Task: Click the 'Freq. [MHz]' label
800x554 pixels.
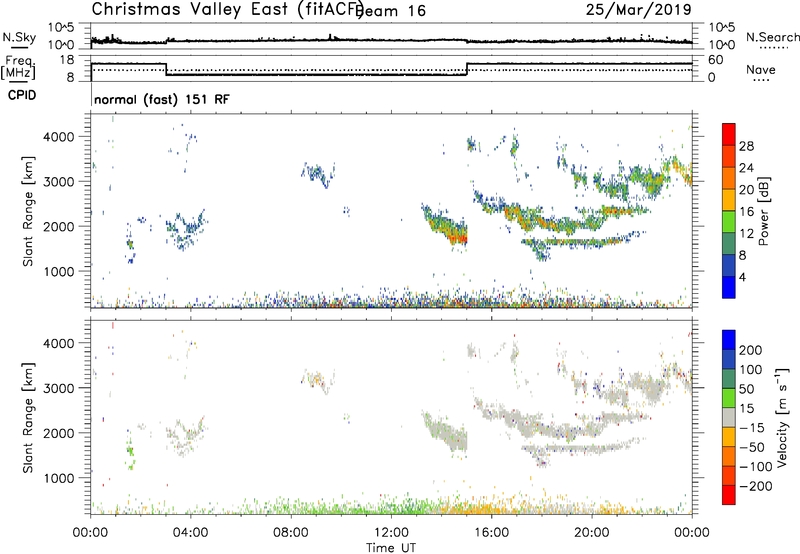Action: pos(18,68)
